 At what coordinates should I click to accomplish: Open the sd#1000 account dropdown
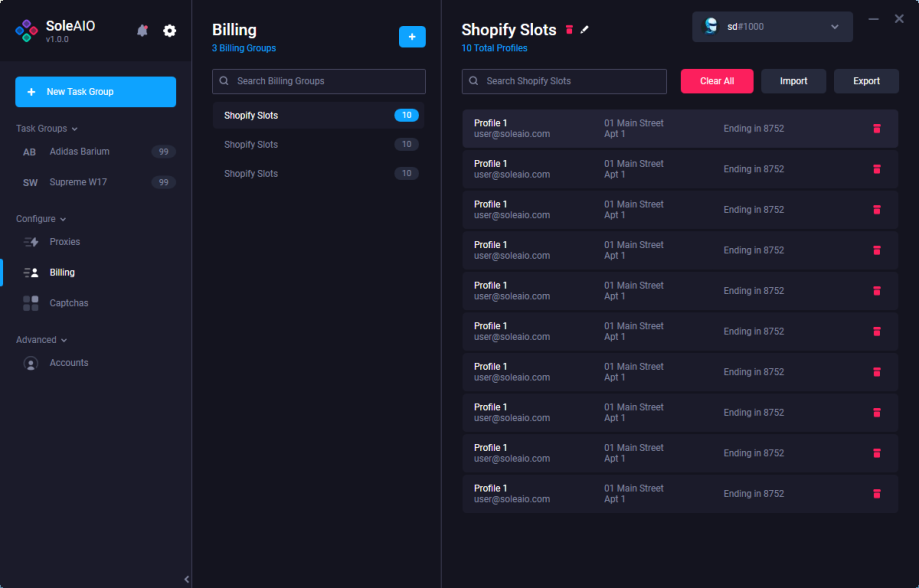(772, 27)
